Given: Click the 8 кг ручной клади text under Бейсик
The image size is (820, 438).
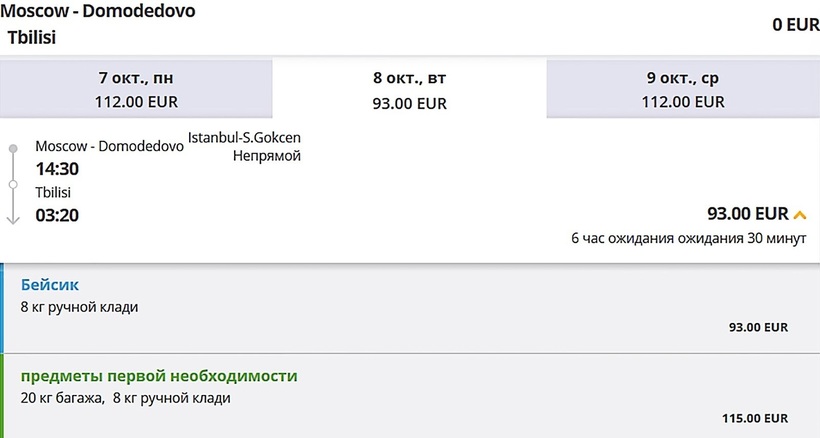Looking at the screenshot, I should pos(80,307).
